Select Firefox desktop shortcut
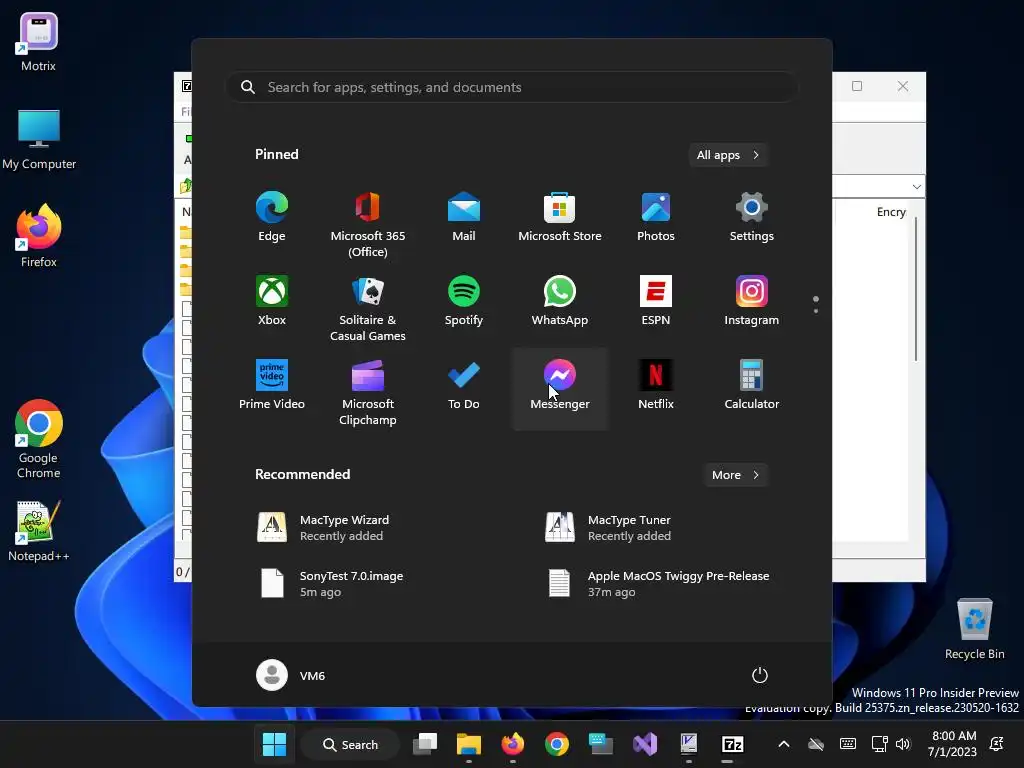This screenshot has width=1024, height=768. tap(39, 236)
